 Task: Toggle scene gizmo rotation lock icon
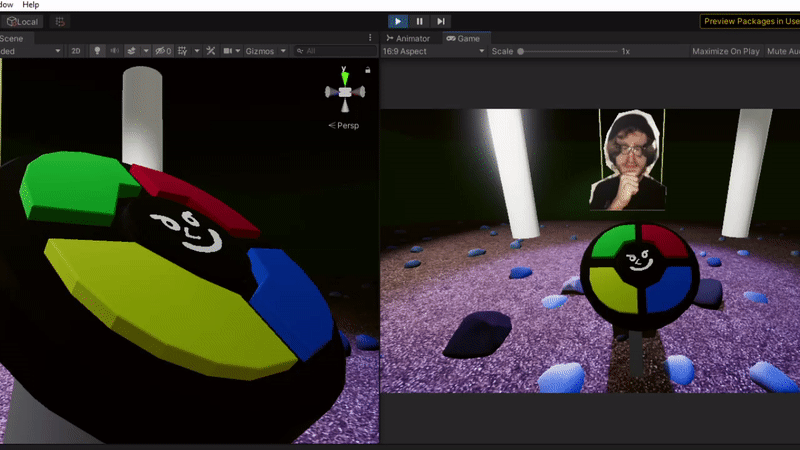tap(367, 70)
